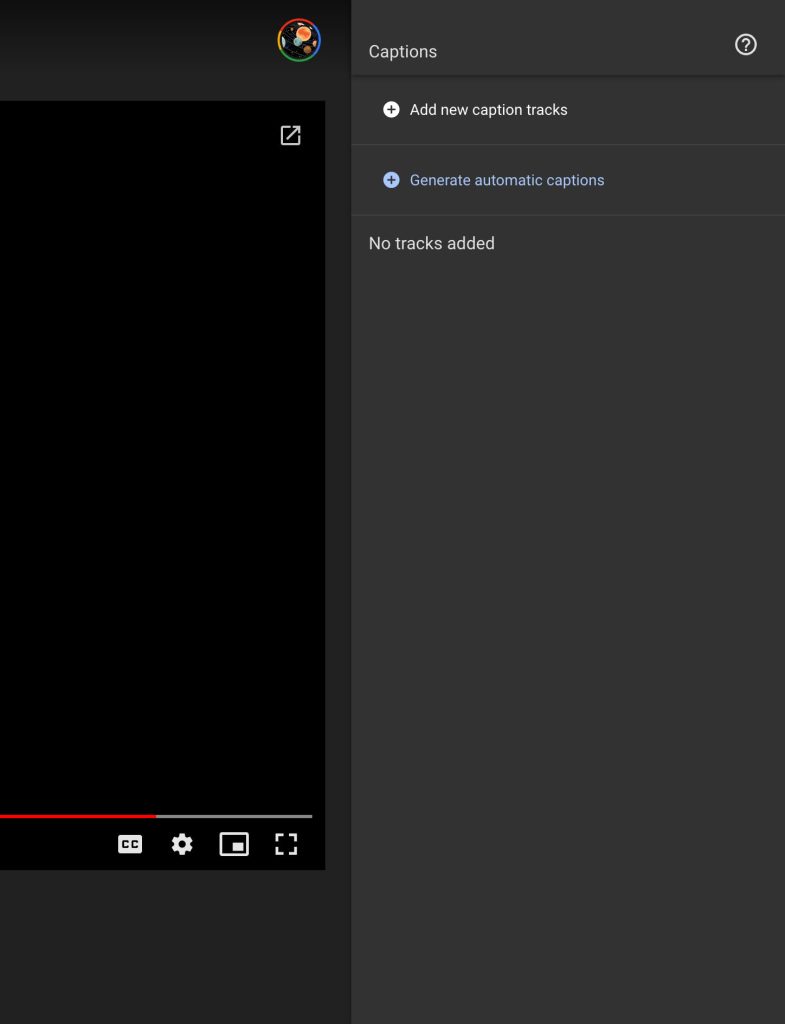Open video in new window icon
This screenshot has width=785, height=1024.
[x=290, y=136]
